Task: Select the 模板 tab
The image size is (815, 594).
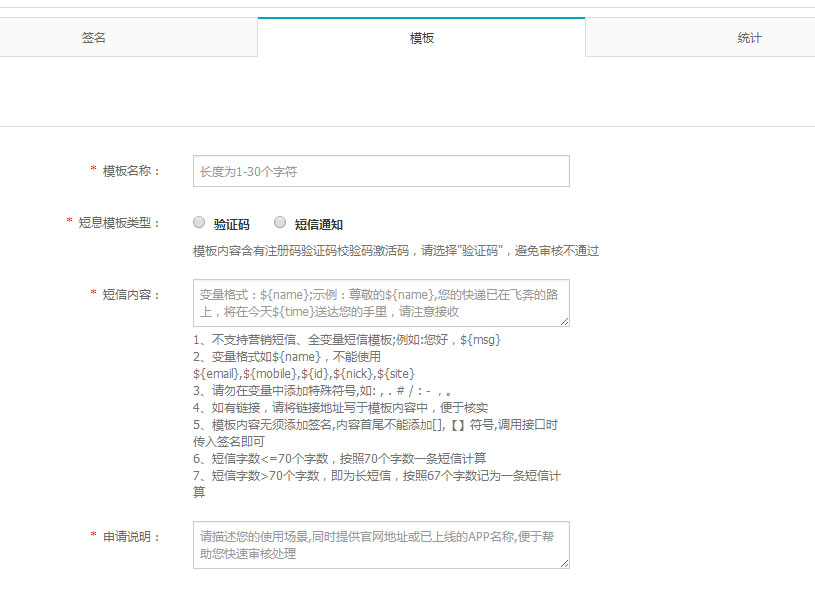Action: click(x=421, y=38)
